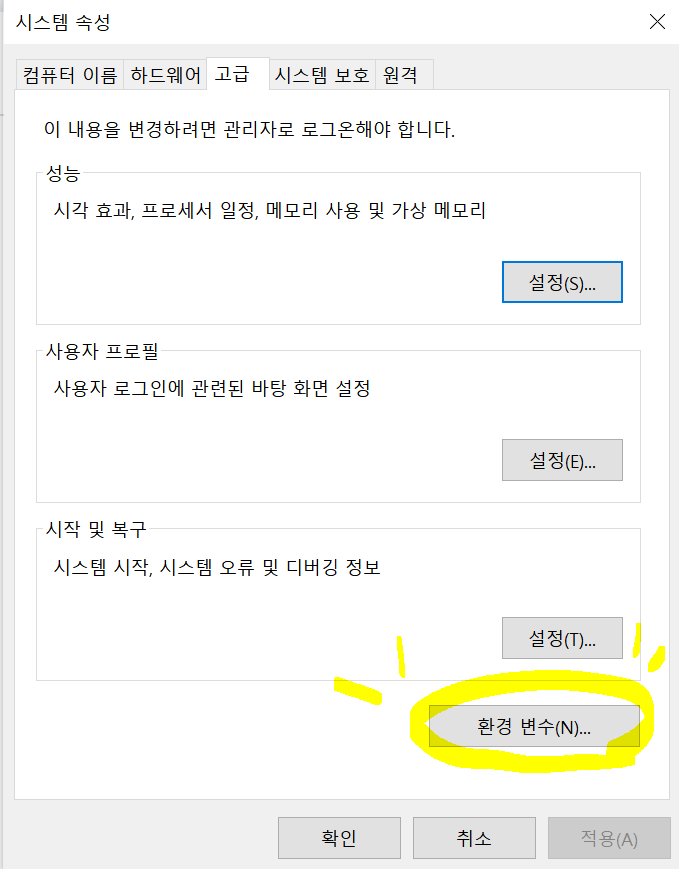Screen dimensions: 679x869
Task: Go to the 시스템 보호 tab
Action: click(322, 75)
